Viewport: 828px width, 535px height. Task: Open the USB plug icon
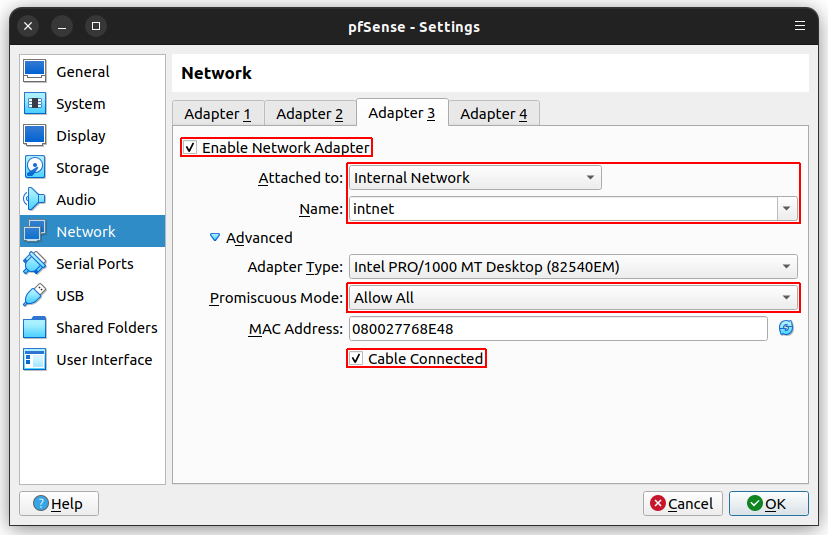click(34, 296)
